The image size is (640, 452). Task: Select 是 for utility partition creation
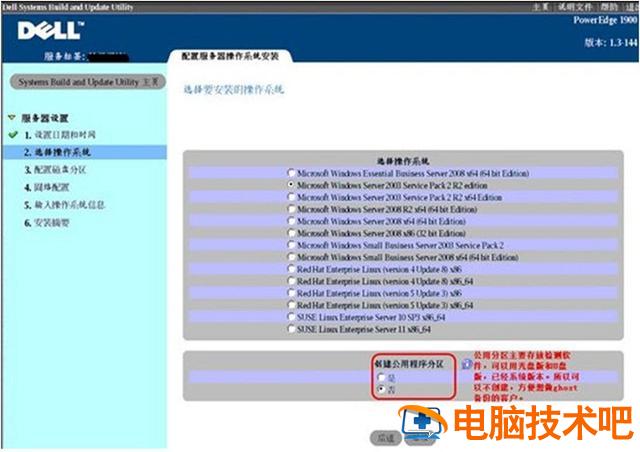click(x=382, y=377)
